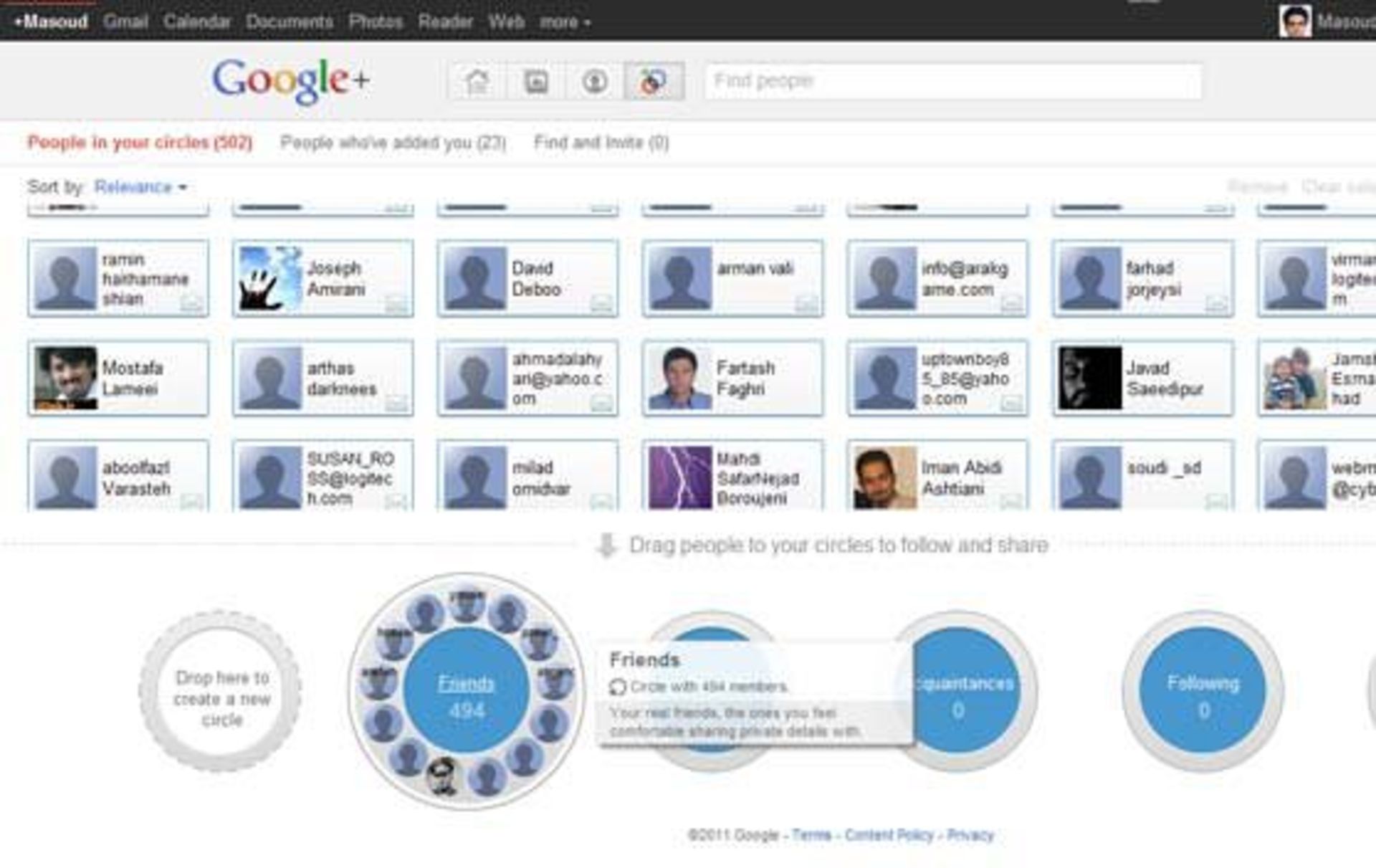Select the ramin haithamane sihian card
The width and height of the screenshot is (1376, 868).
pos(118,278)
